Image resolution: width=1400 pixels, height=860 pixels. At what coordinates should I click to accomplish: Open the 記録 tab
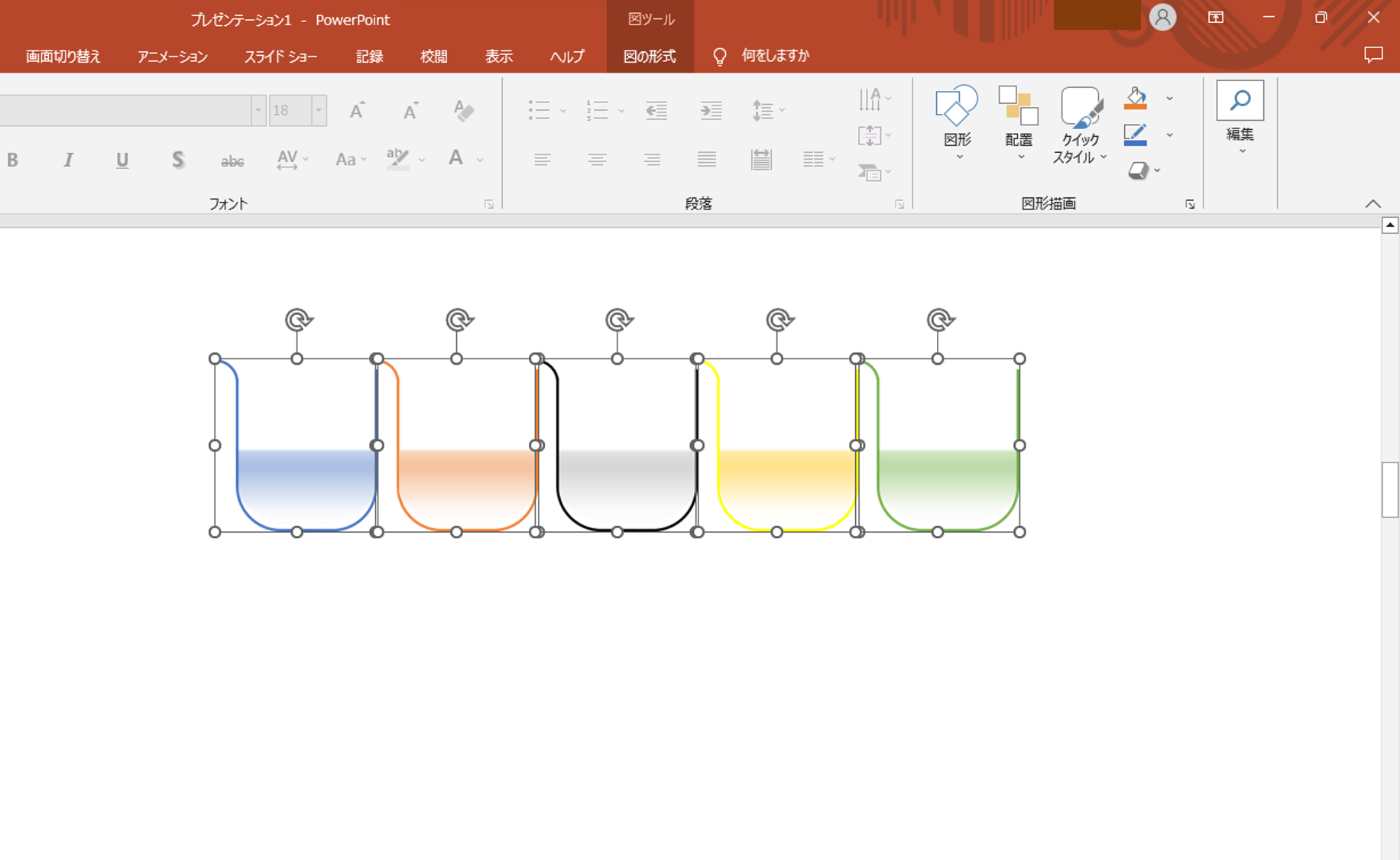(x=369, y=56)
